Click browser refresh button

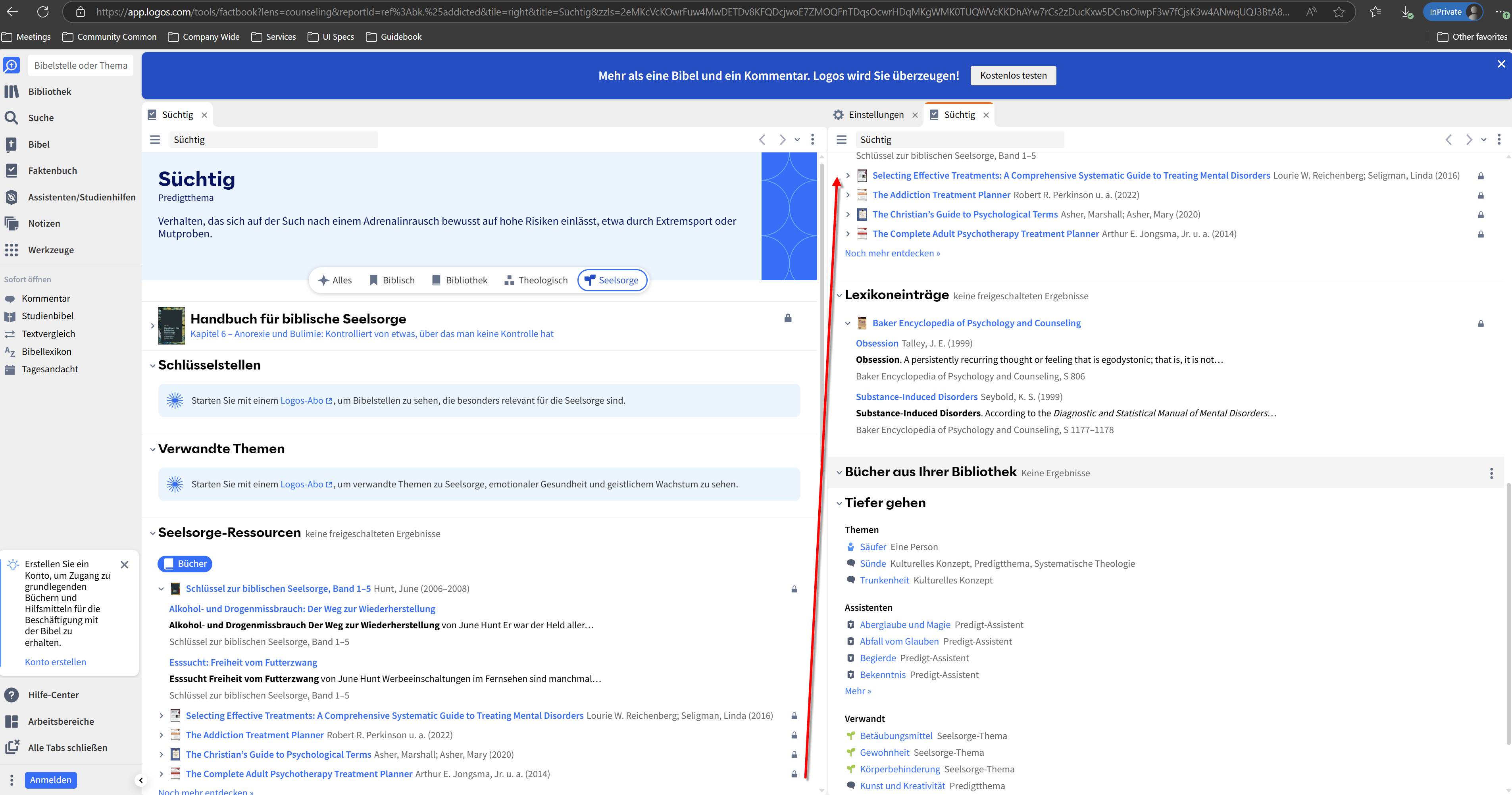43,12
